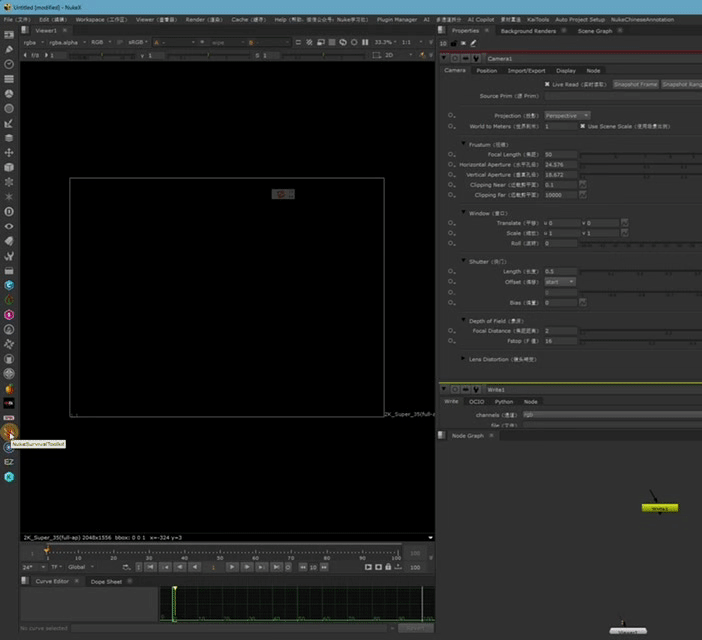Toggle animation button for Focal Distance
Image resolution: width=702 pixels, height=640 pixels.
(x=451, y=331)
